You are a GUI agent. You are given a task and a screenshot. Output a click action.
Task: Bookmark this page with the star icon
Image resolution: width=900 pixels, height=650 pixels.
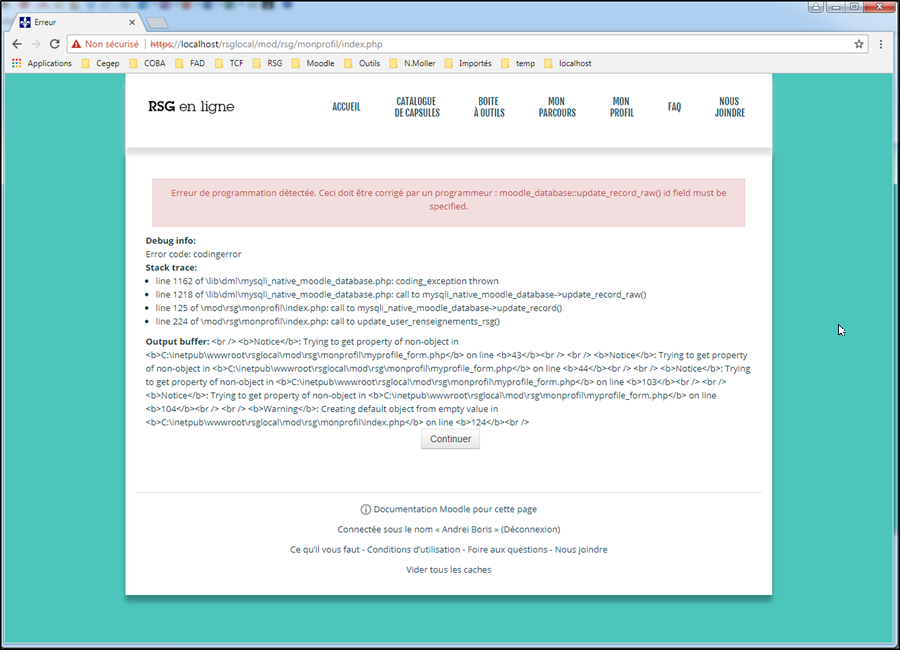point(858,44)
